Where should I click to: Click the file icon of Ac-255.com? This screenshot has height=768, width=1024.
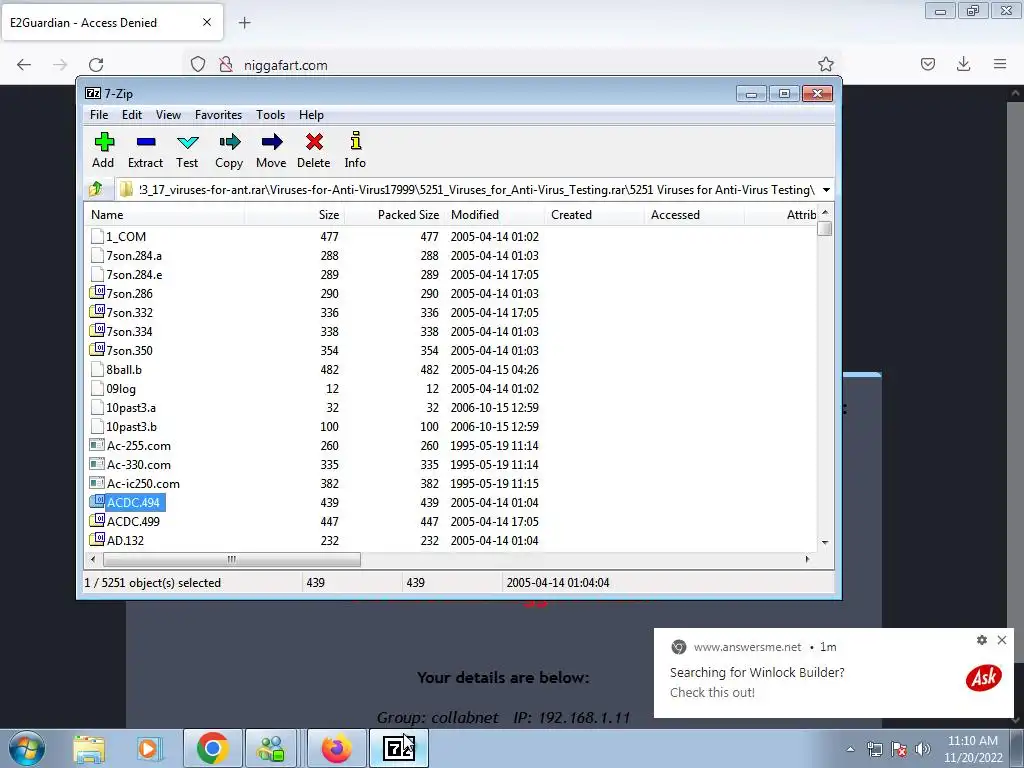pyautogui.click(x=97, y=445)
